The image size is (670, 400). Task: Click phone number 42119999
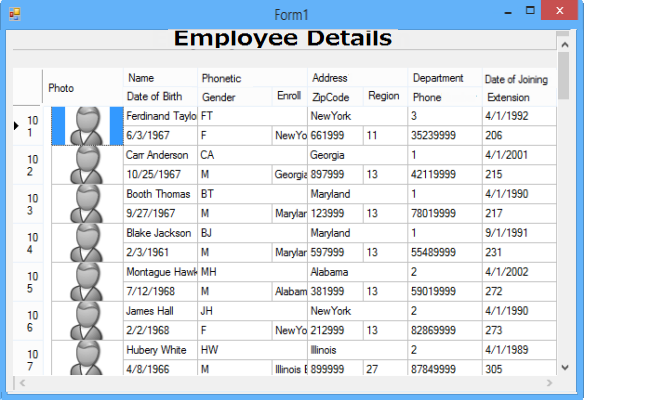[444, 174]
